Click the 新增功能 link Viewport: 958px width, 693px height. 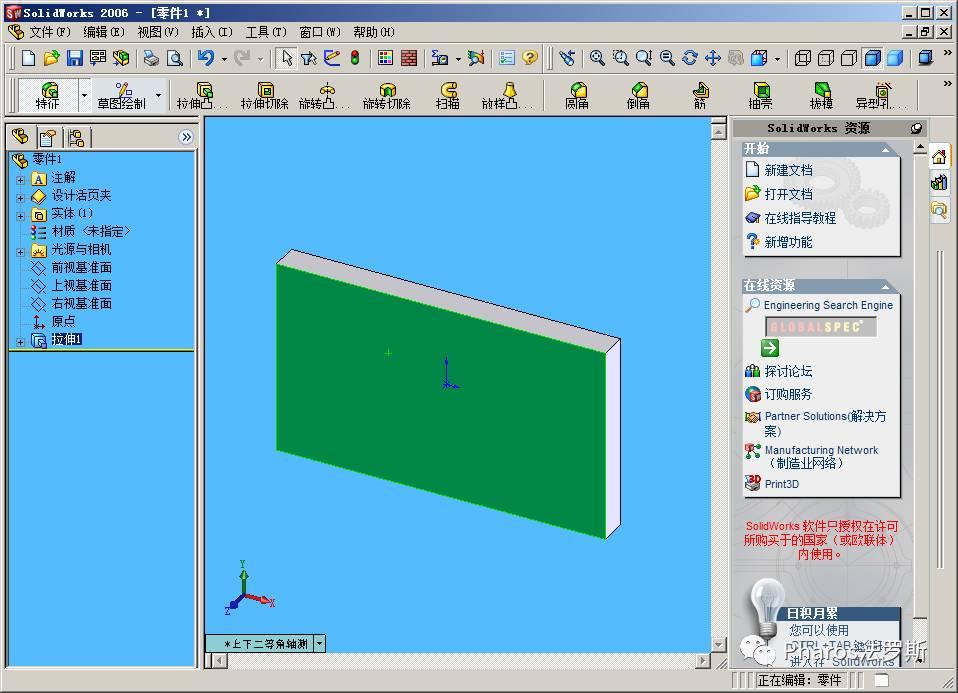[788, 242]
